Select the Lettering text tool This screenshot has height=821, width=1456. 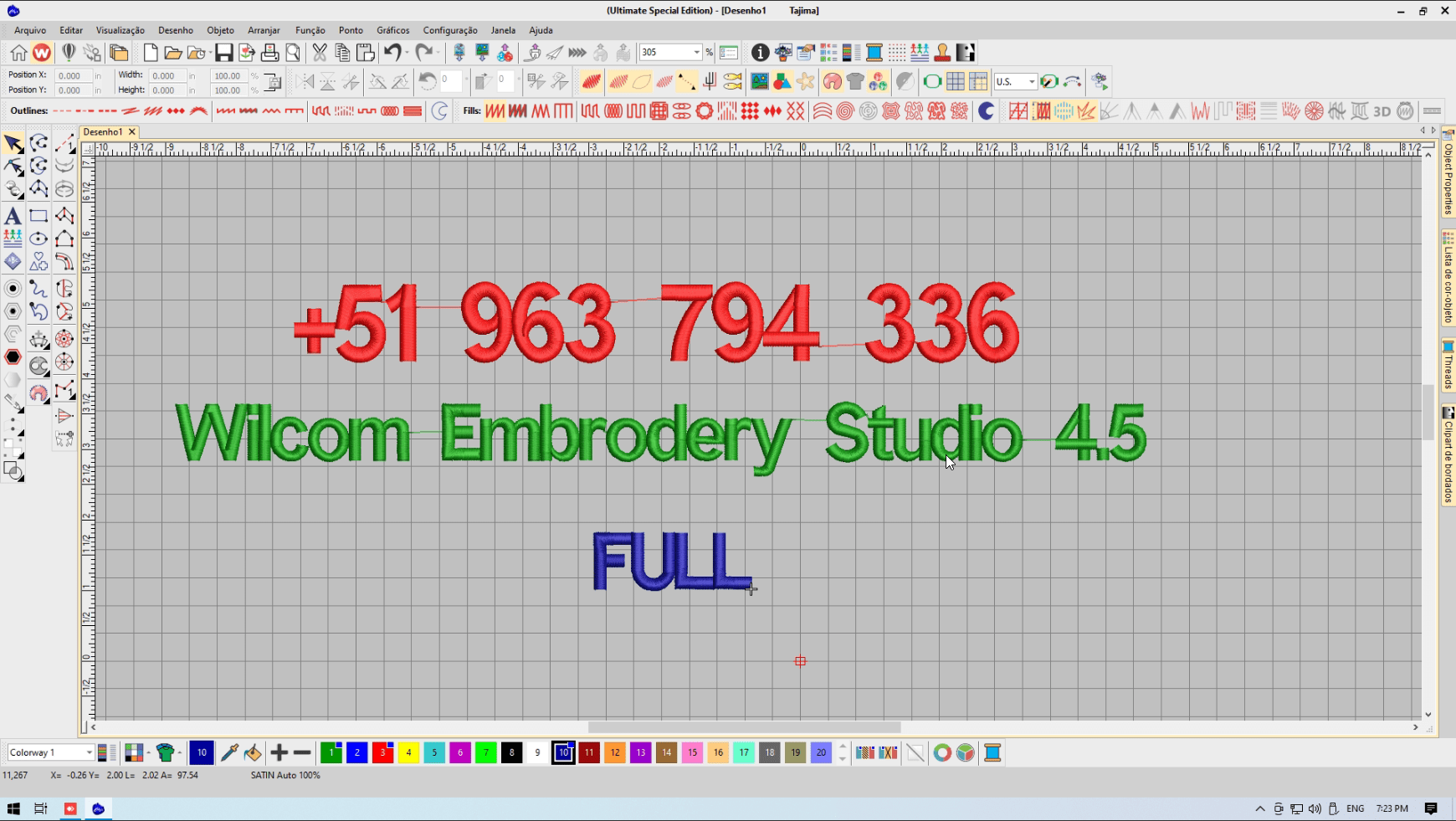(13, 216)
